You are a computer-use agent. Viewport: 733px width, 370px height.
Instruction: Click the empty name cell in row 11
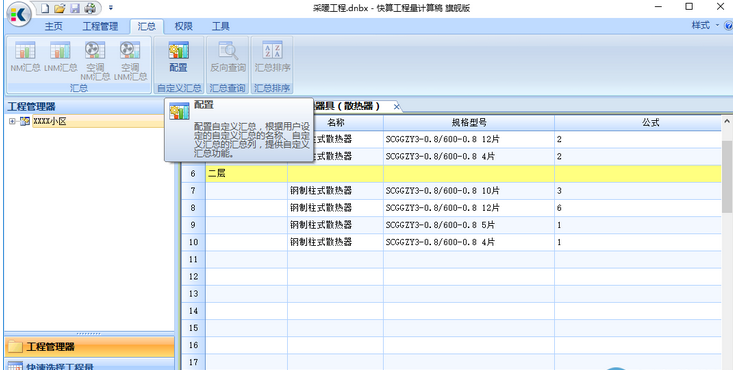click(x=335, y=260)
